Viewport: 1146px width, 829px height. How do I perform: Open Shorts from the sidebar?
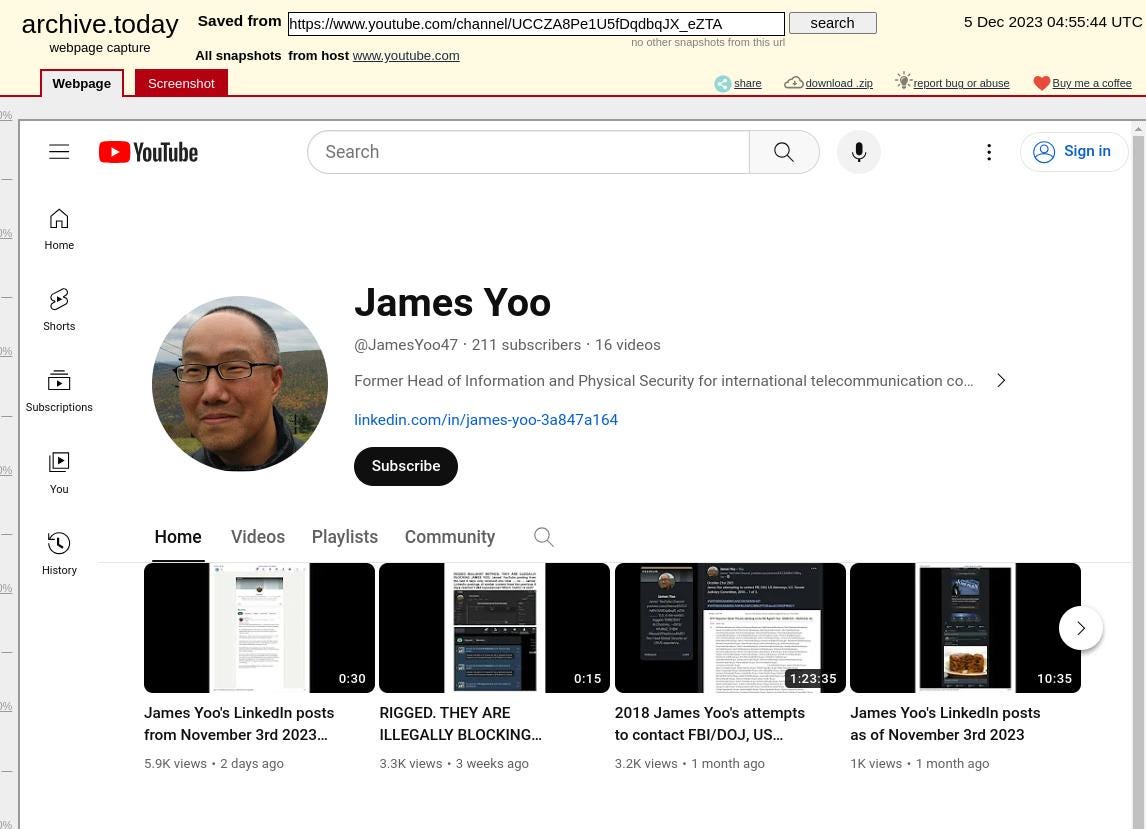(59, 310)
